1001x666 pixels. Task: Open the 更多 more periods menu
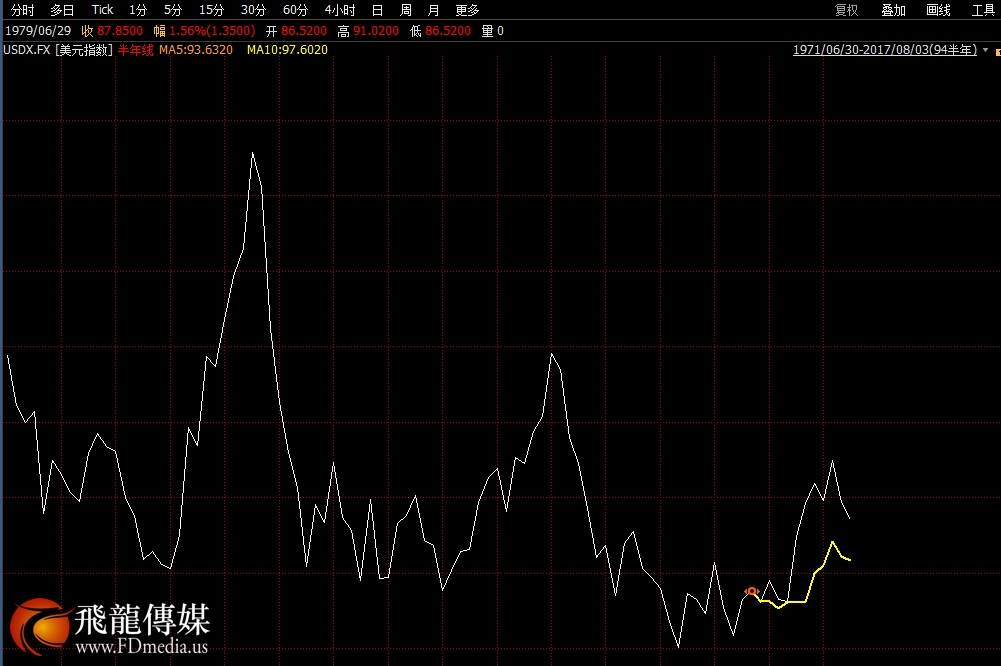click(467, 10)
